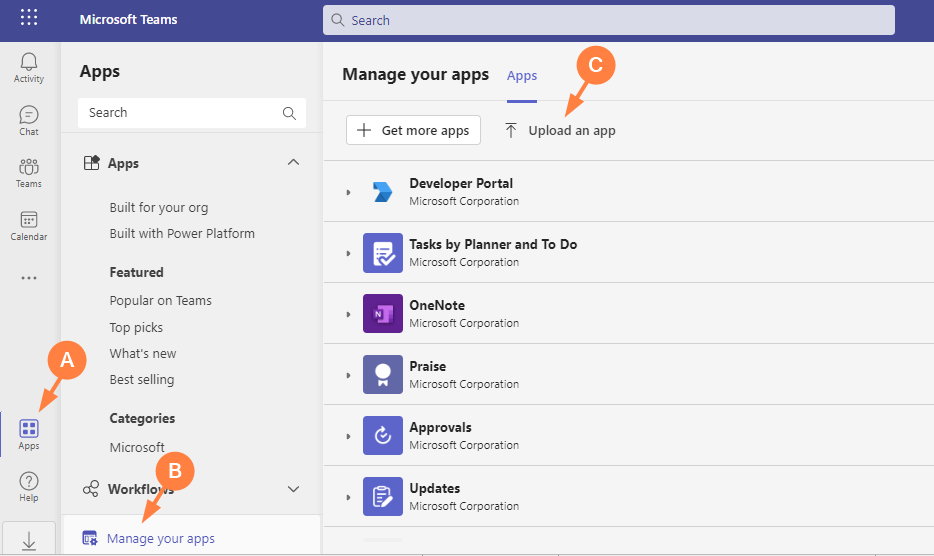Click the Help question mark icon
The height and width of the screenshot is (556, 934).
[29, 487]
